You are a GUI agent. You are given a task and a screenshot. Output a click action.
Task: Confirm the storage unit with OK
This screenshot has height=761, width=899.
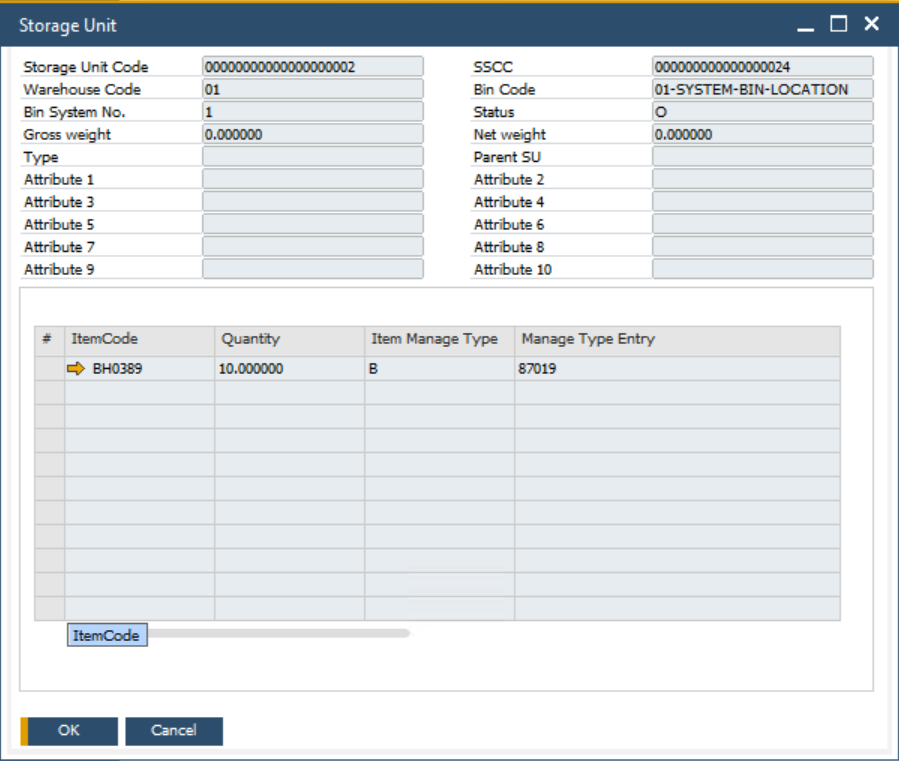[70, 730]
